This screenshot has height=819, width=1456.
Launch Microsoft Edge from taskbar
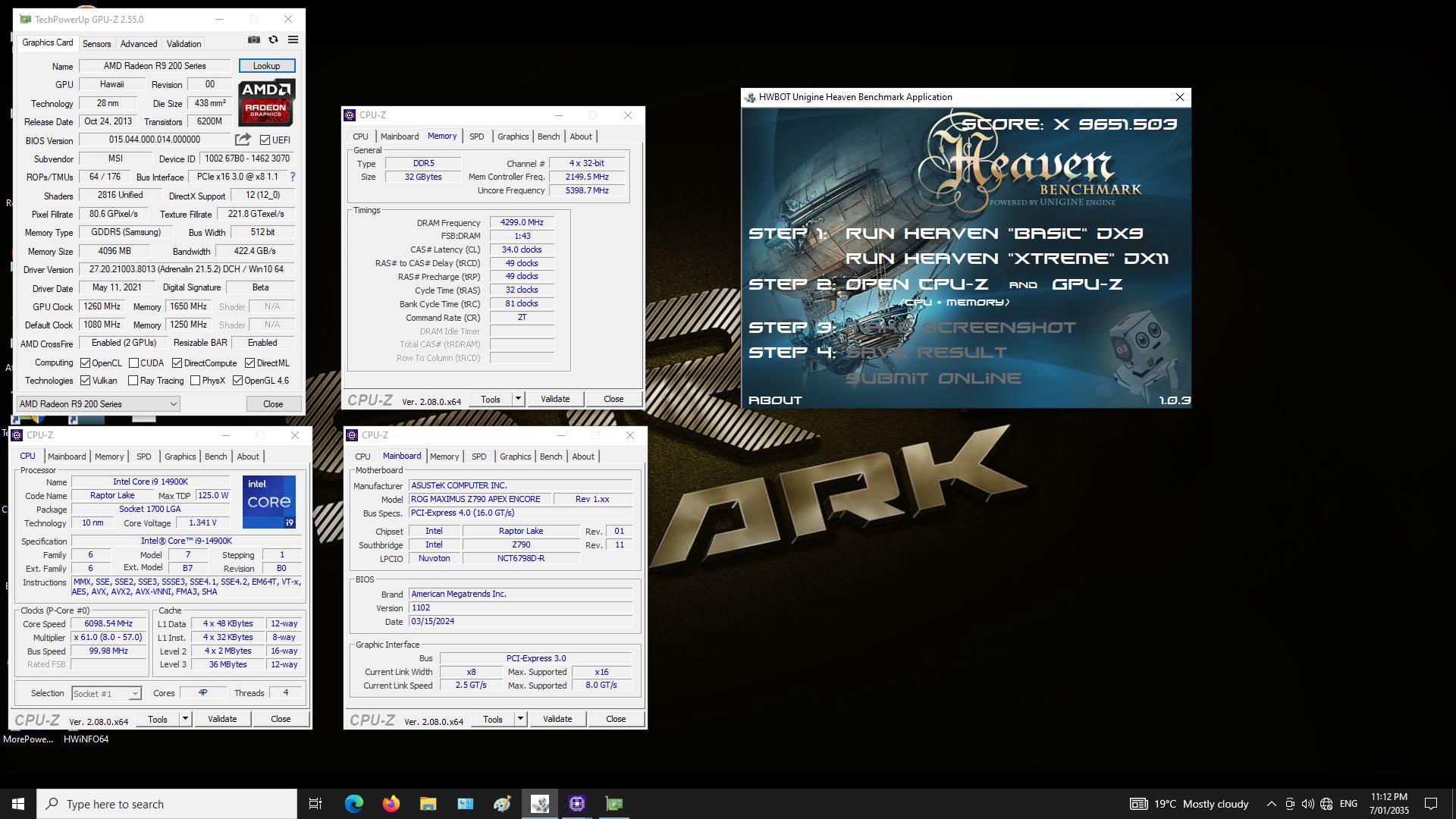[353, 804]
